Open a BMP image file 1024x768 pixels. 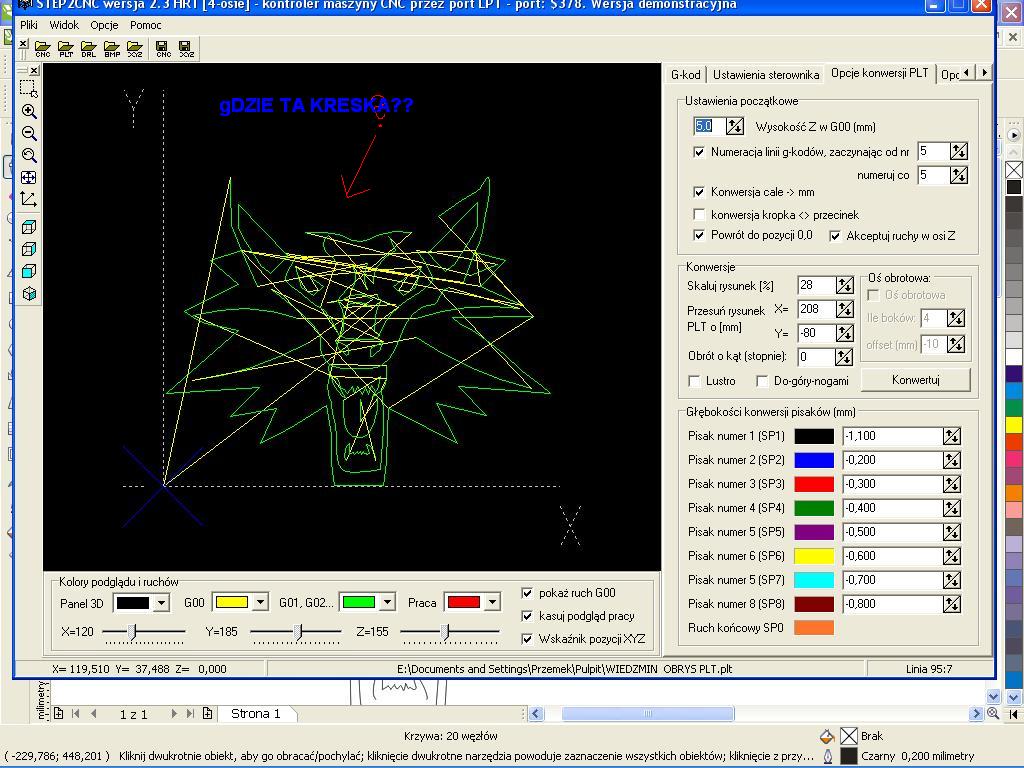[112, 48]
